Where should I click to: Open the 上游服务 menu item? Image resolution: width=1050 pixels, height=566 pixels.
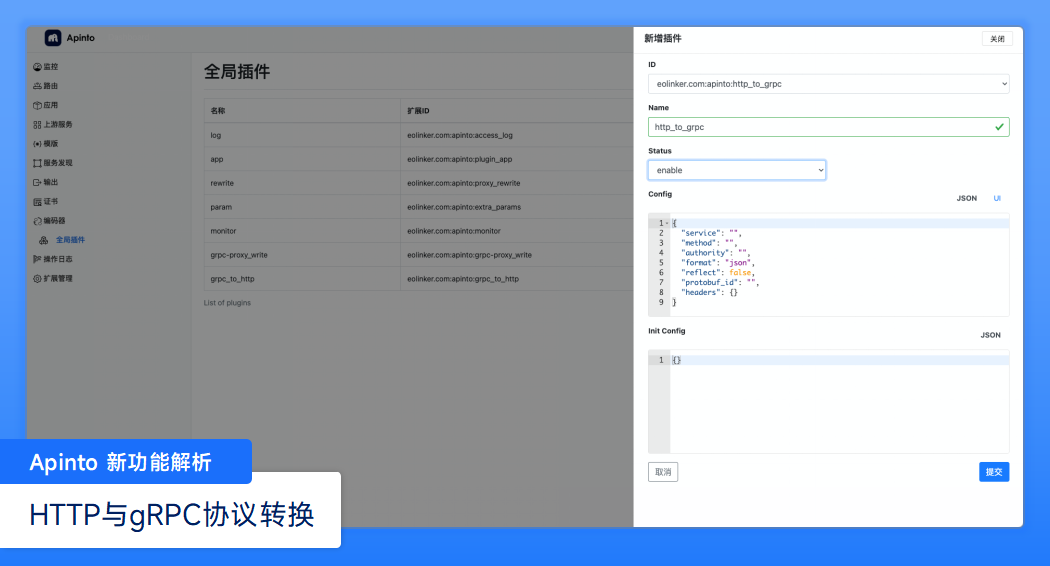pyautogui.click(x=58, y=125)
